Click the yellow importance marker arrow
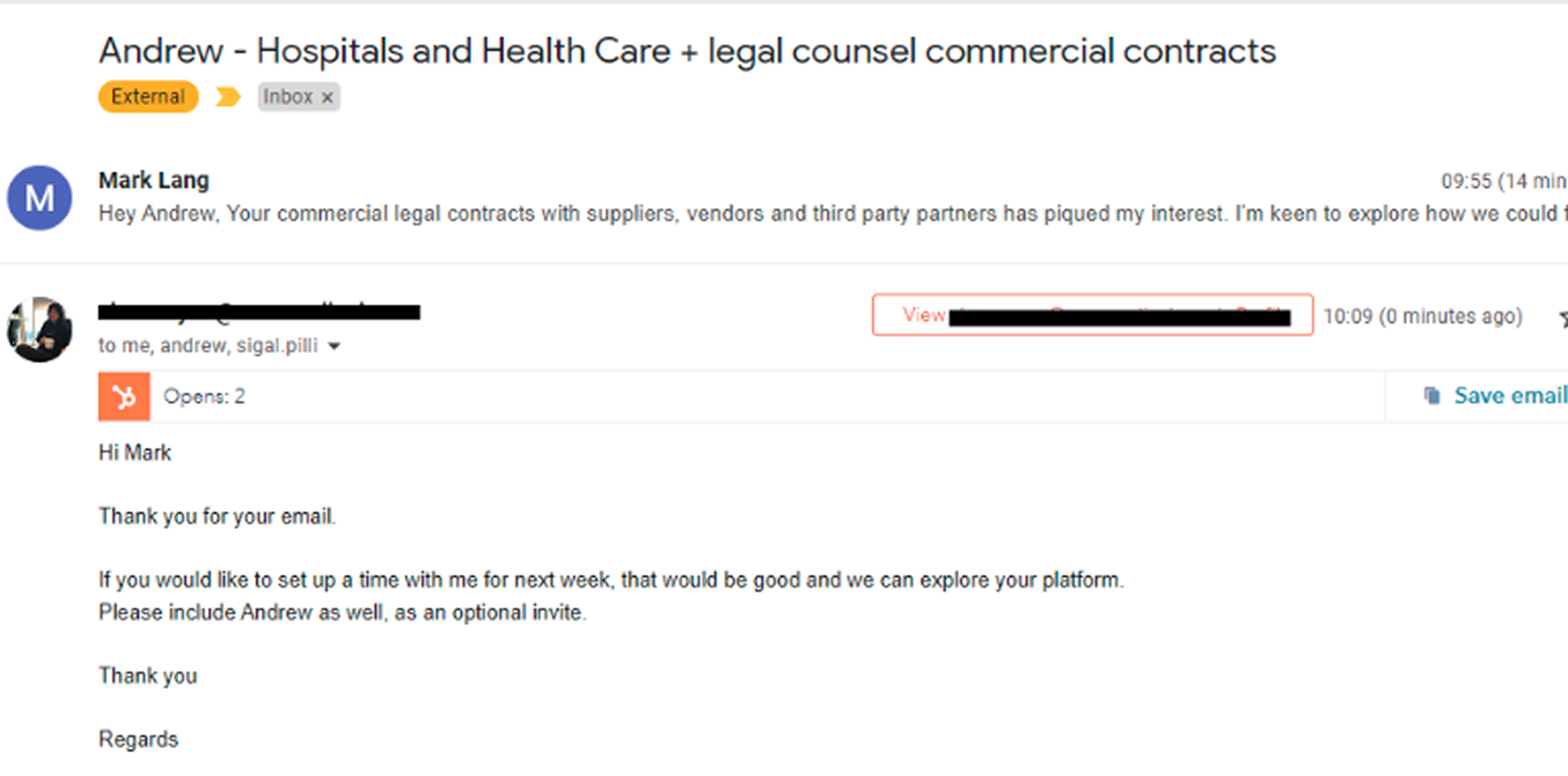 (x=228, y=97)
